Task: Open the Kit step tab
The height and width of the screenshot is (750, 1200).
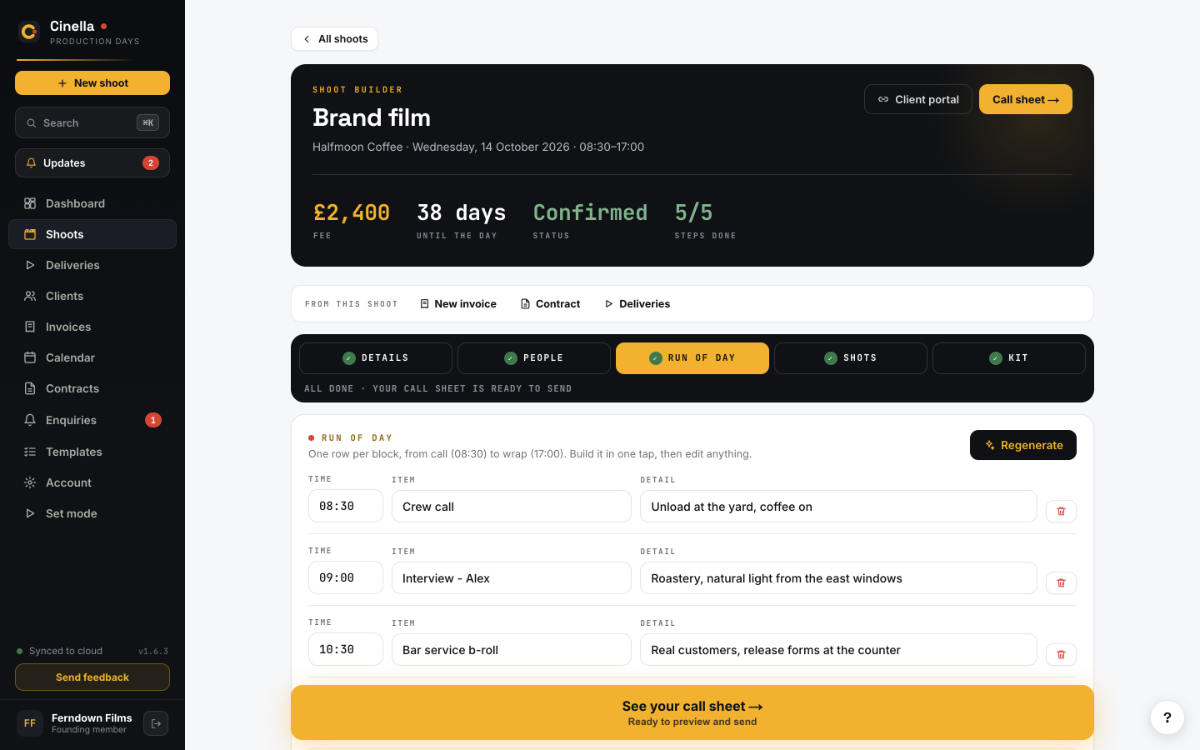Action: [1009, 358]
